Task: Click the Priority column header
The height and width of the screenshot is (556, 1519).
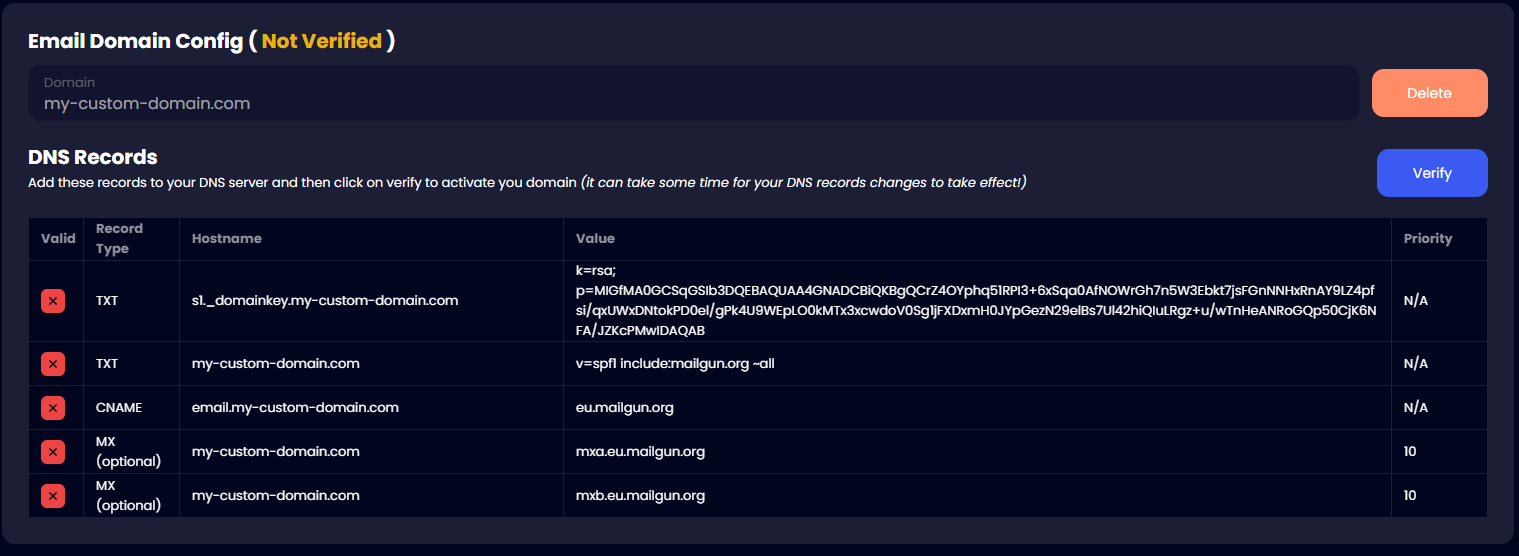Action: click(1427, 239)
